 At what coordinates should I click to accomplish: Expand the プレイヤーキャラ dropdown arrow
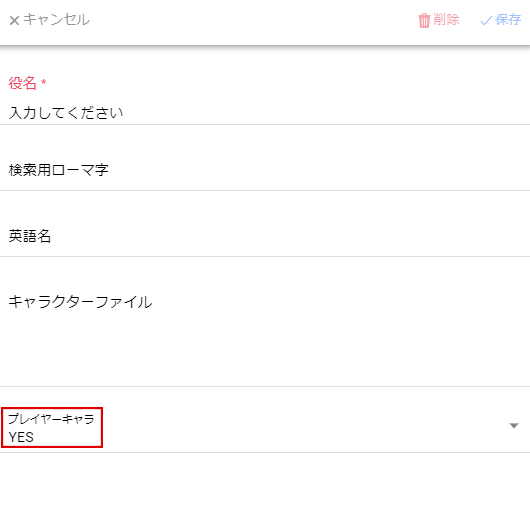coord(514,426)
